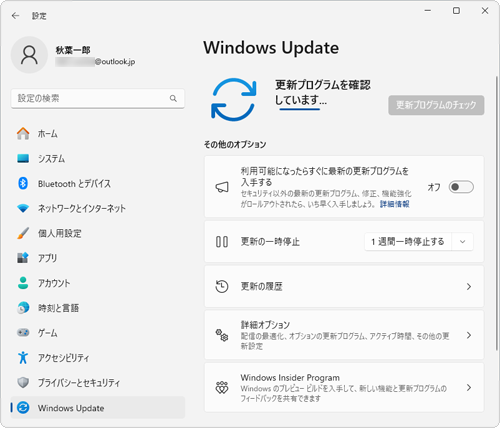The height and width of the screenshot is (428, 500).
Task: Click the large blue update sync icon
Action: pos(234,99)
